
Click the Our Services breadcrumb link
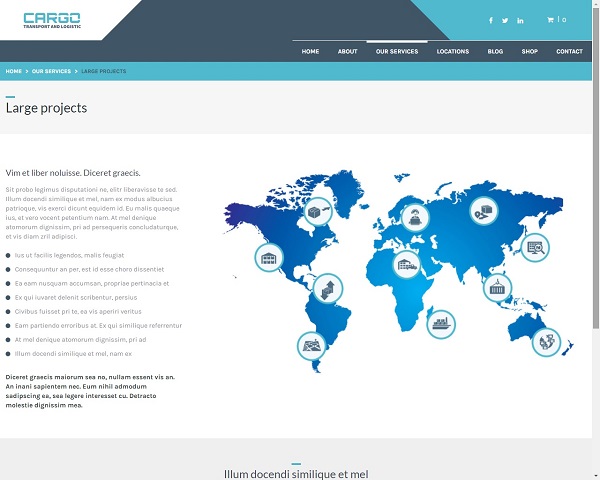pos(51,72)
